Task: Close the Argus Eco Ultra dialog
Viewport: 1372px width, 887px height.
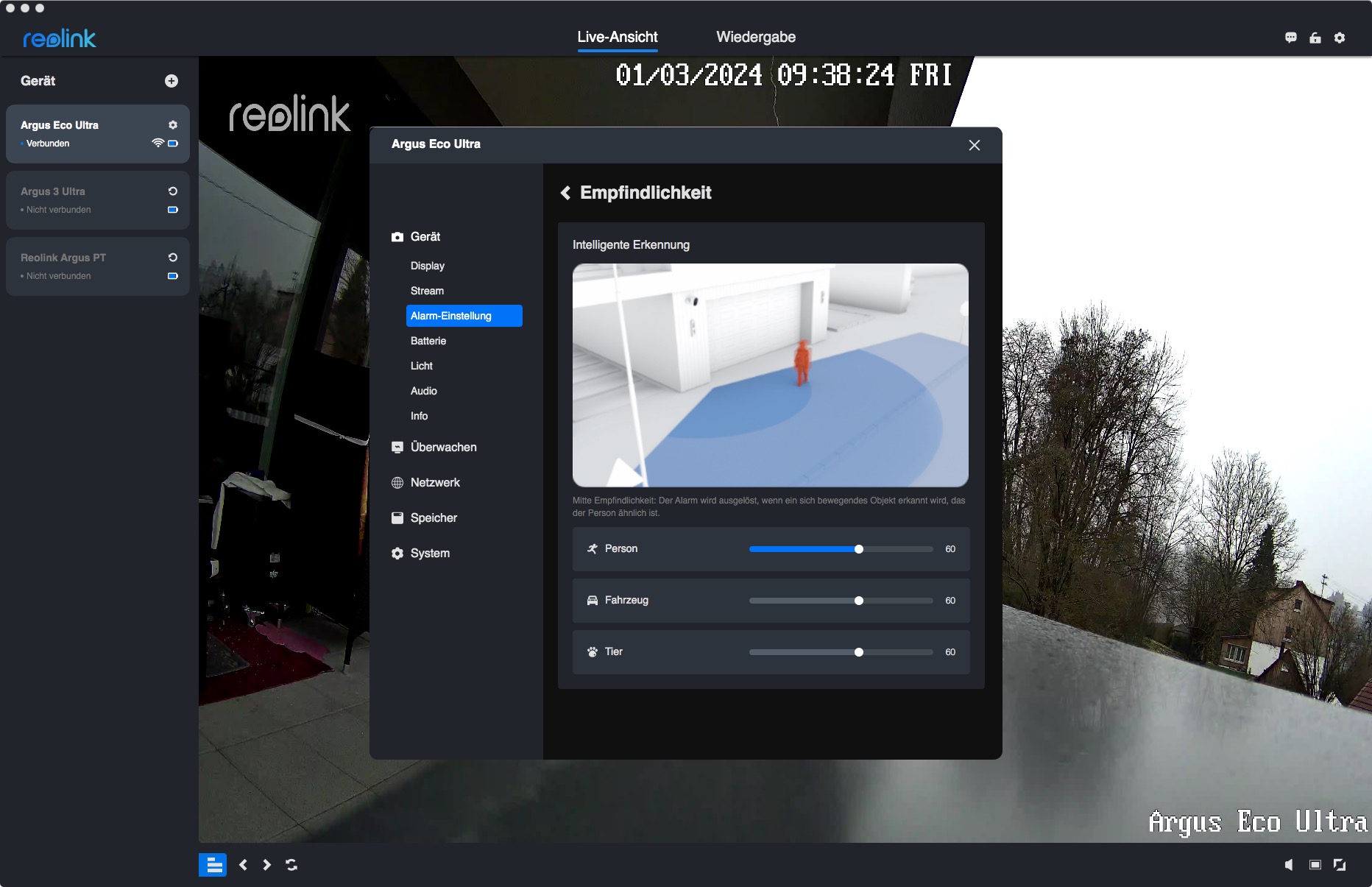Action: click(974, 145)
